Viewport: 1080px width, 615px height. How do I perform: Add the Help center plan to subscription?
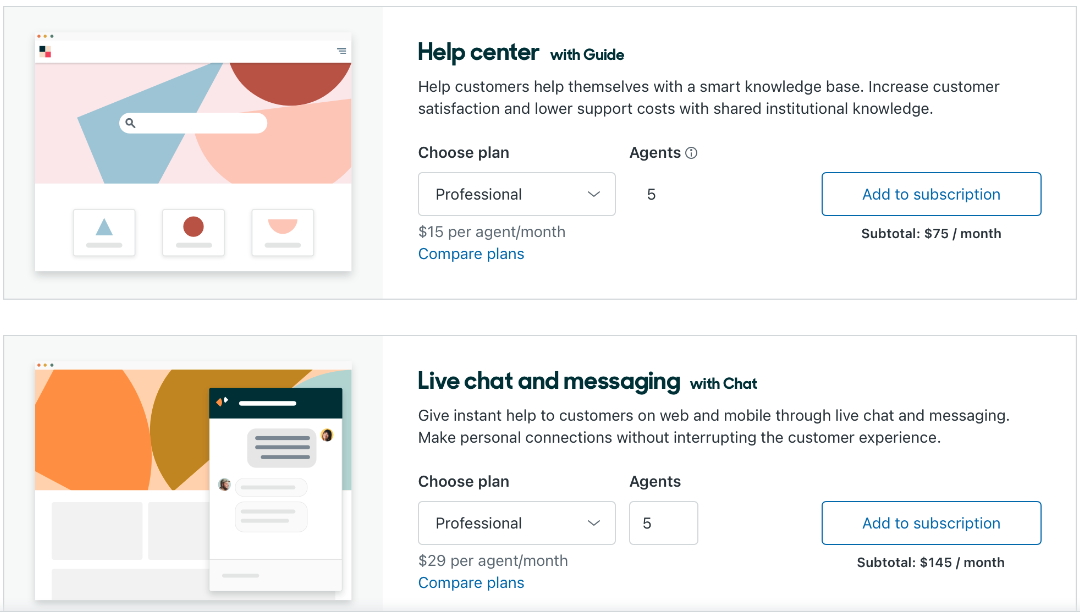tap(931, 194)
